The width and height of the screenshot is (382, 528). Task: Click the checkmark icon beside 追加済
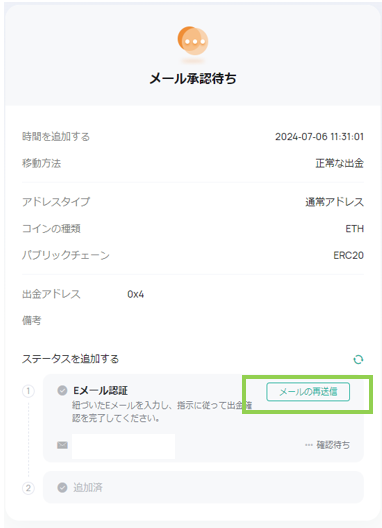coord(62,487)
